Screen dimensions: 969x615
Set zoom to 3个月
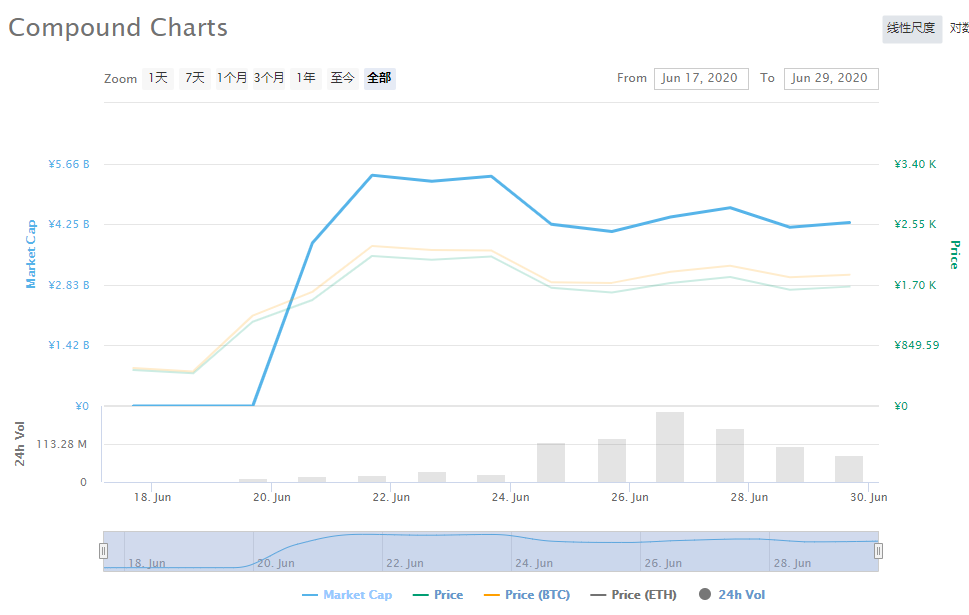tap(268, 78)
